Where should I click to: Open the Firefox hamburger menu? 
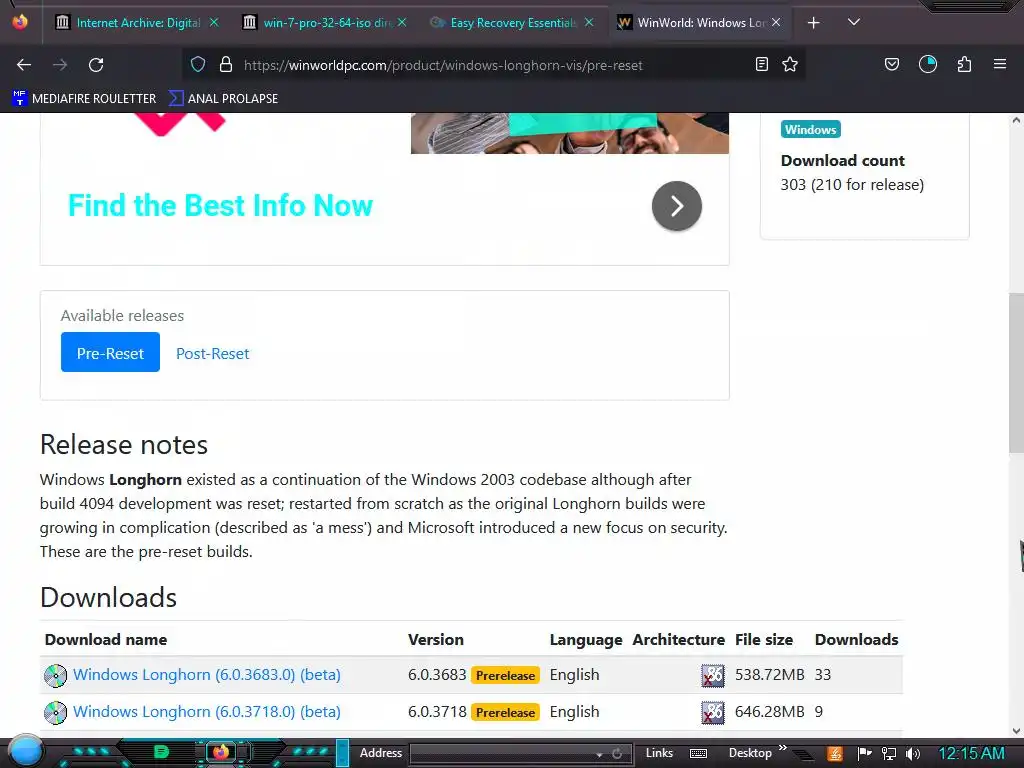(999, 64)
